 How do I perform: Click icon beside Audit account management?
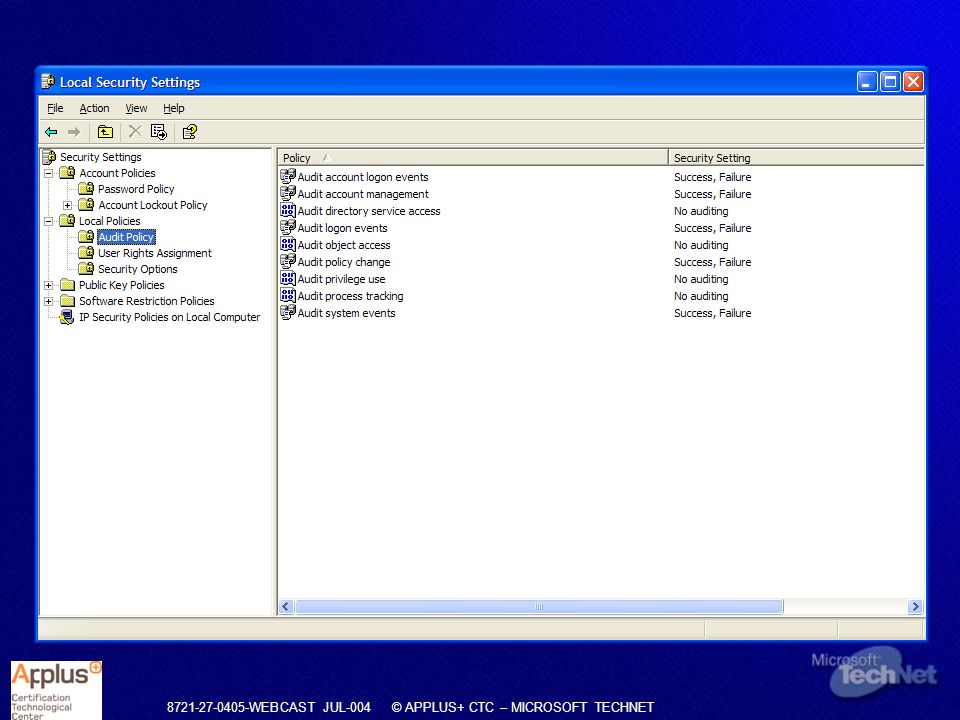click(x=288, y=193)
